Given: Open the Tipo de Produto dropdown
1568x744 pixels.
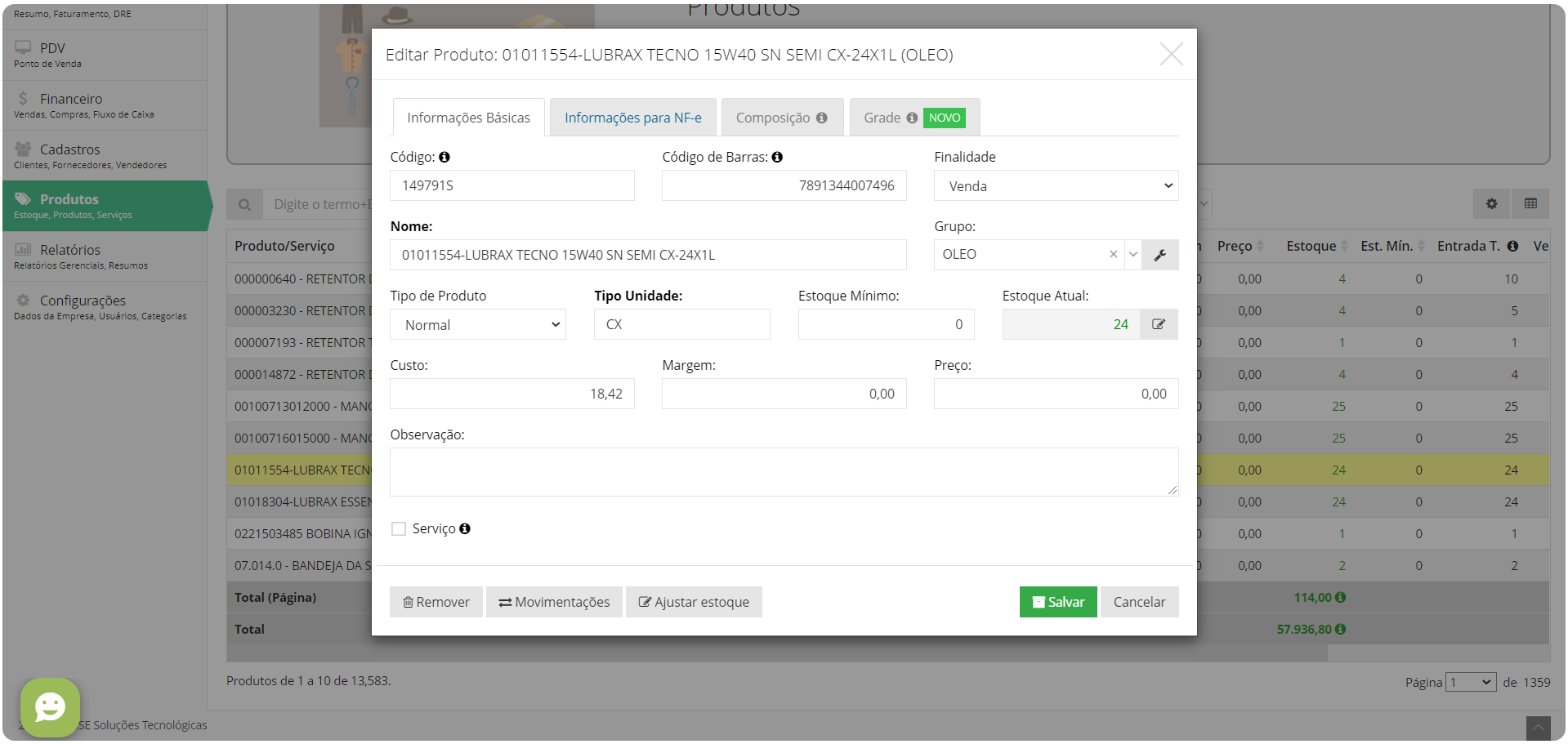Looking at the screenshot, I should [x=477, y=324].
